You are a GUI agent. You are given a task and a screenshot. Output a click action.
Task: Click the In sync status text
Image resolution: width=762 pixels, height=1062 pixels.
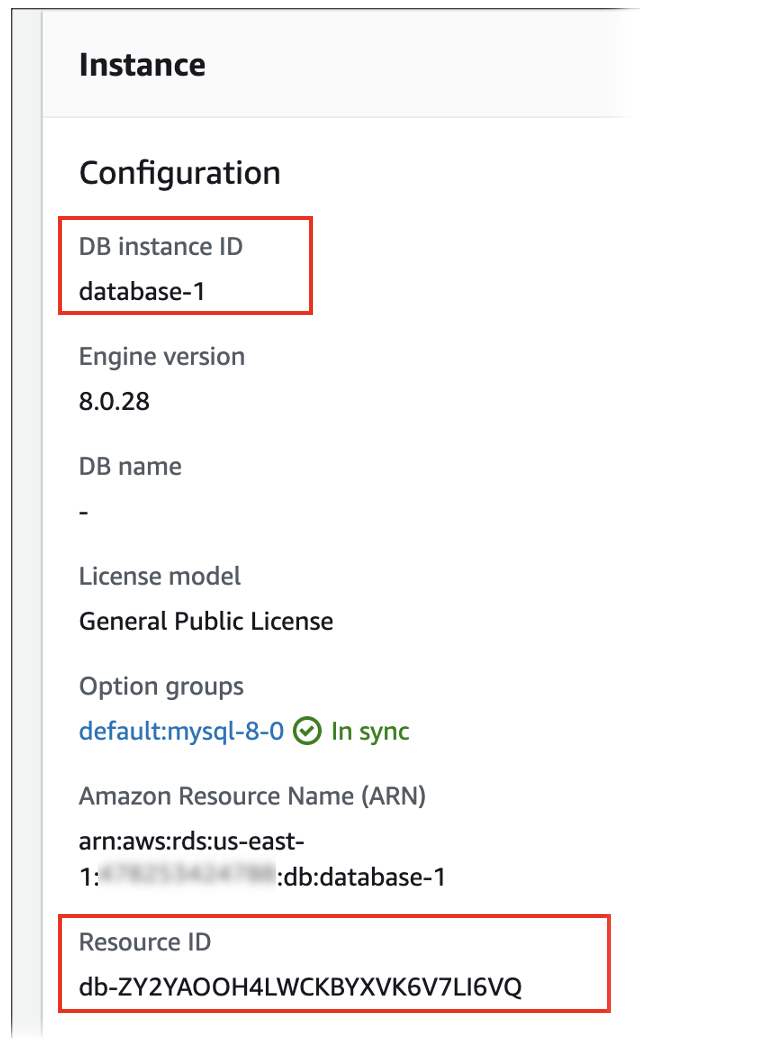tap(370, 731)
